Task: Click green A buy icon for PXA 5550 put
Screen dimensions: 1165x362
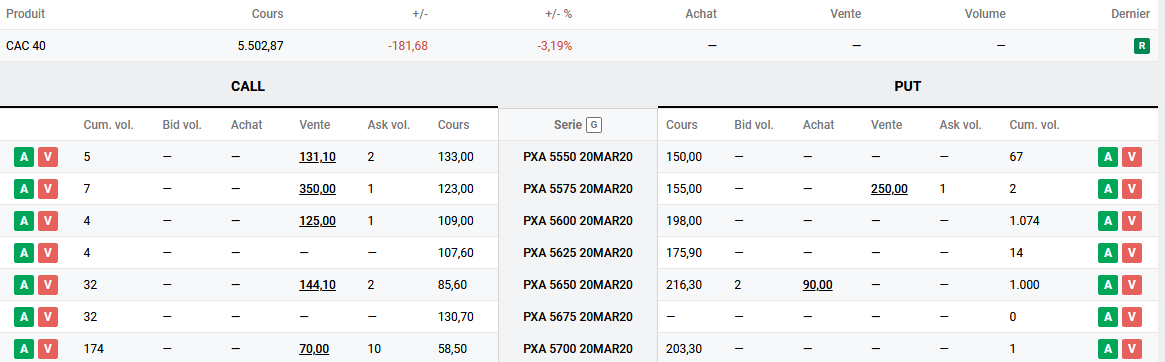Action: [x=1108, y=157]
